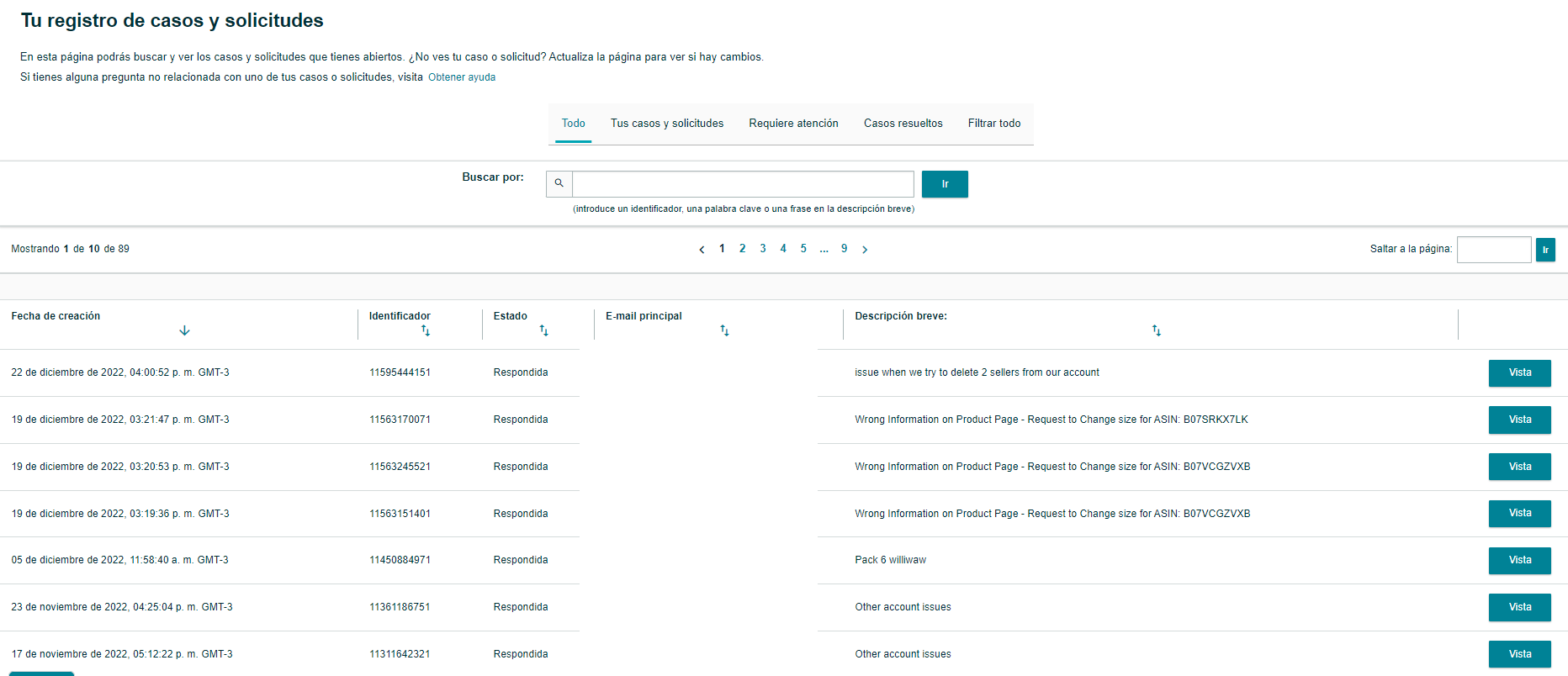Click description for ASIN B07SRKX7LK
Image resolution: width=1568 pixels, height=676 pixels.
(x=1052, y=420)
